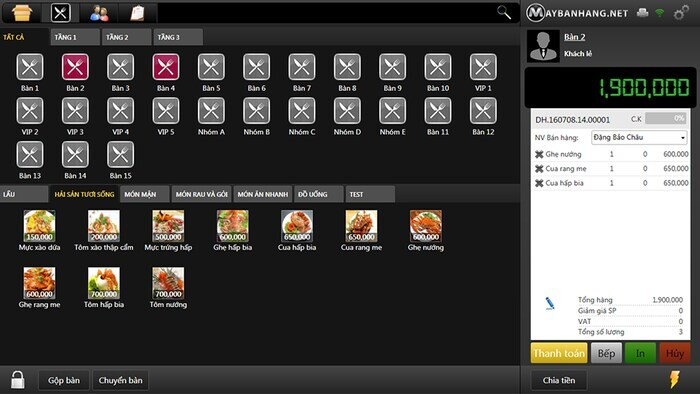The height and width of the screenshot is (394, 700).
Task: Click the padlock lock icon
Action: click(x=17, y=380)
